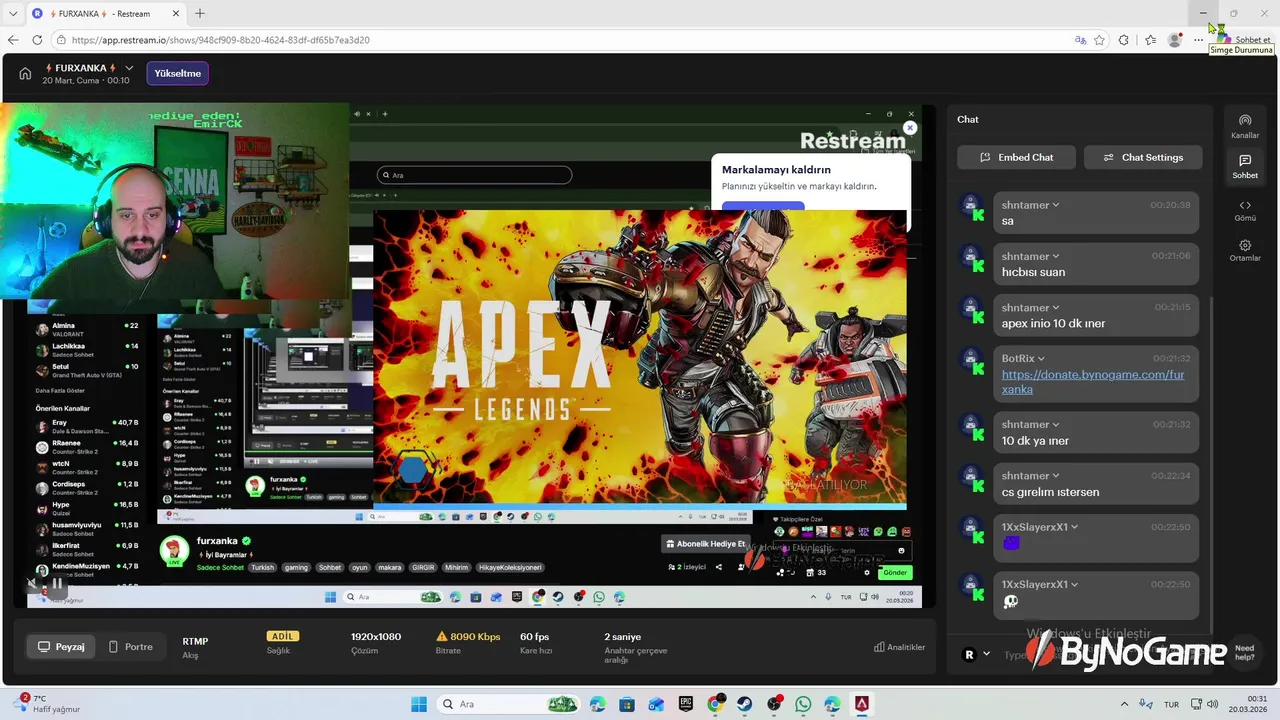This screenshot has height=720, width=1280.
Task: Click the Yükseltme upgrade button
Action: pos(178,73)
